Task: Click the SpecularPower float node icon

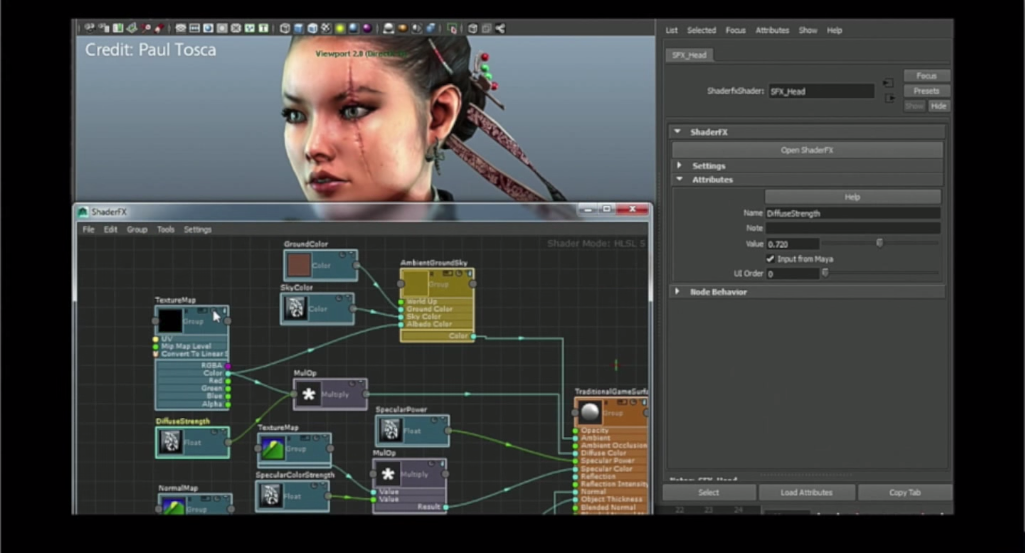Action: coord(391,431)
